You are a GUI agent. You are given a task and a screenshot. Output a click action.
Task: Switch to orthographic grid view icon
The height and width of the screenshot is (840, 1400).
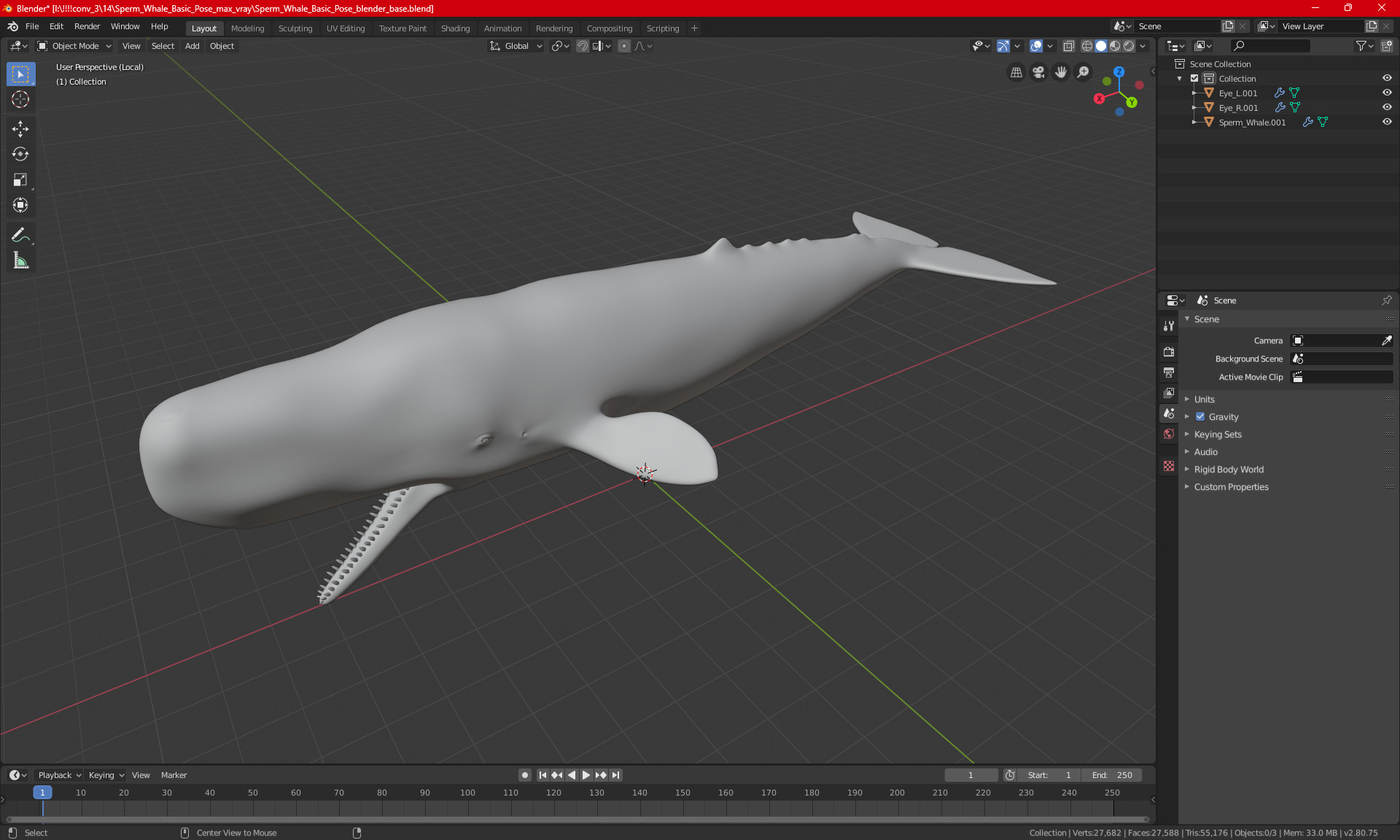[1016, 72]
